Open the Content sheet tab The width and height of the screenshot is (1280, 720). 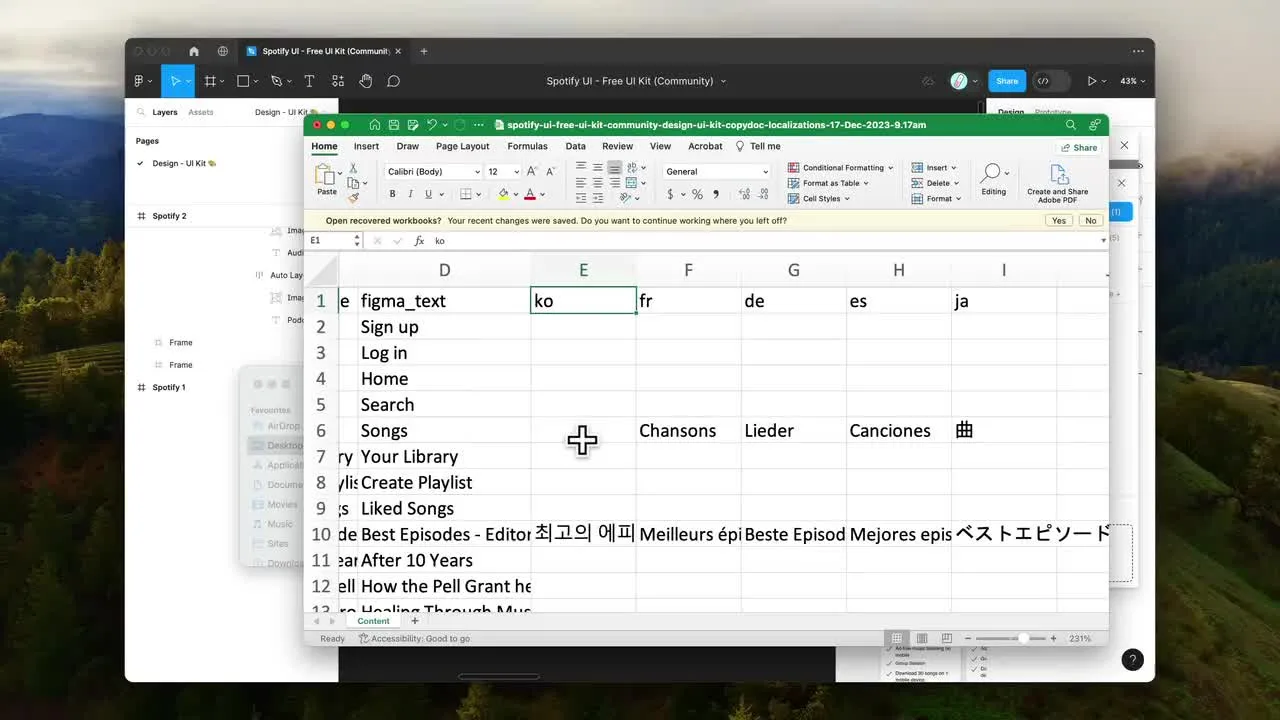(x=373, y=621)
